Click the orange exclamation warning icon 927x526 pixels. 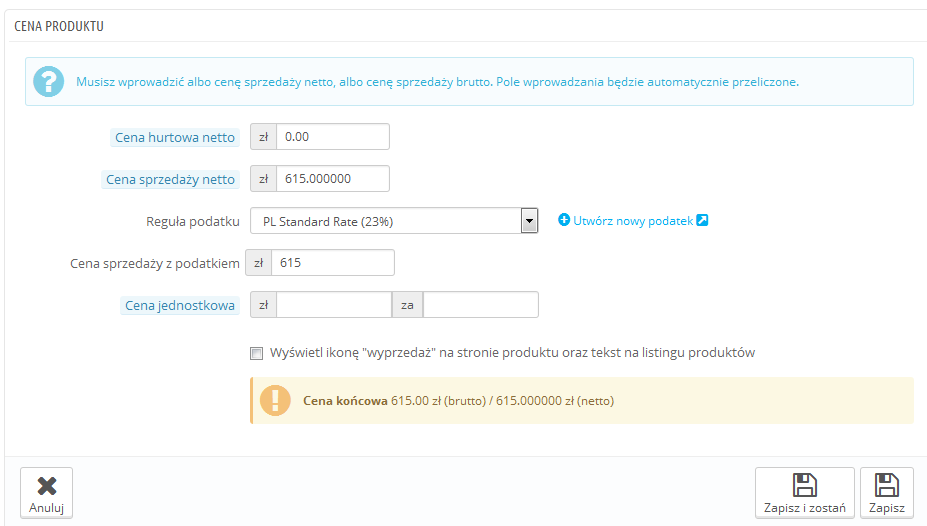tap(275, 400)
